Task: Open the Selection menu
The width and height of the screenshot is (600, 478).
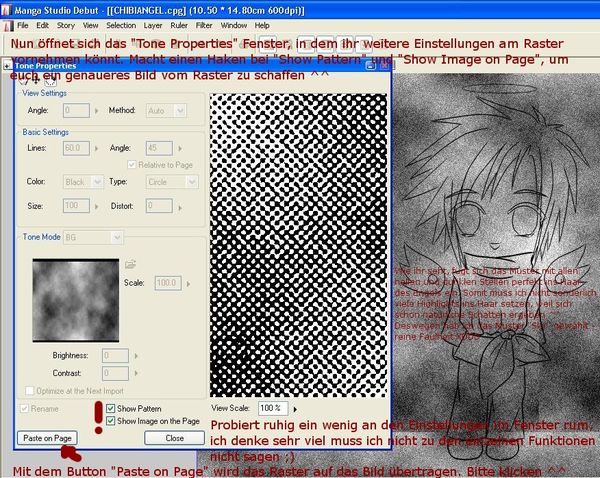Action: point(121,25)
